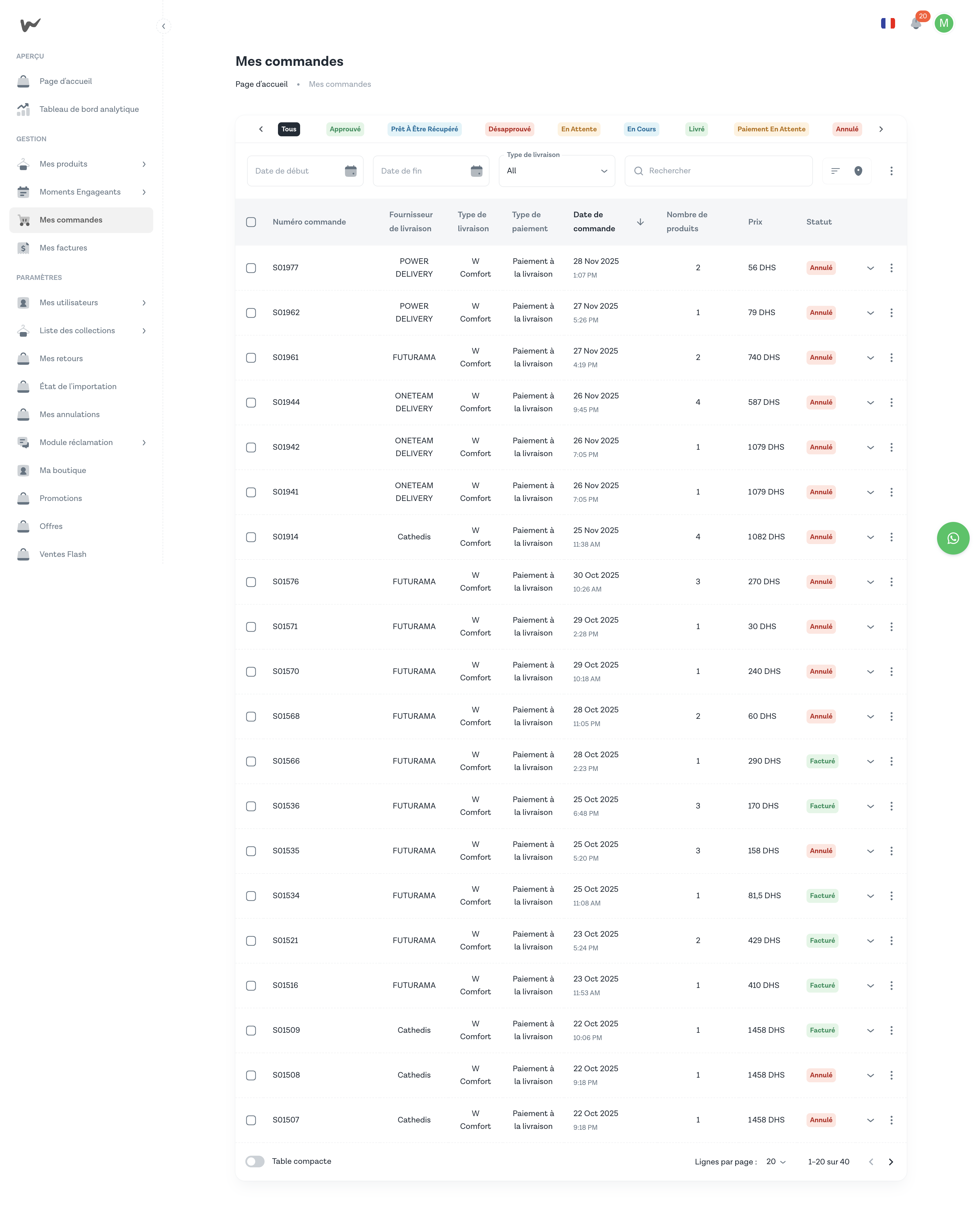Viewport: 979px width, 1232px height.
Task: Change the Lignes par page dropdown
Action: click(776, 1162)
